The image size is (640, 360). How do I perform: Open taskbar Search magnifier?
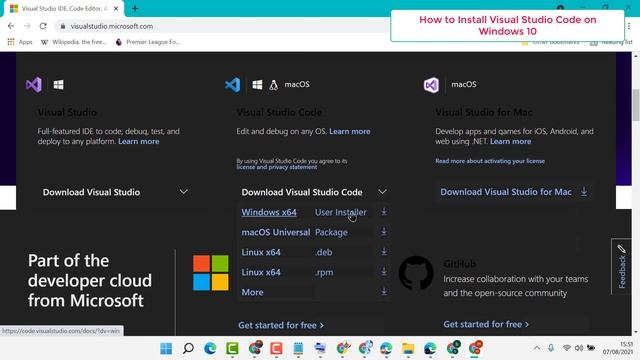coord(188,348)
